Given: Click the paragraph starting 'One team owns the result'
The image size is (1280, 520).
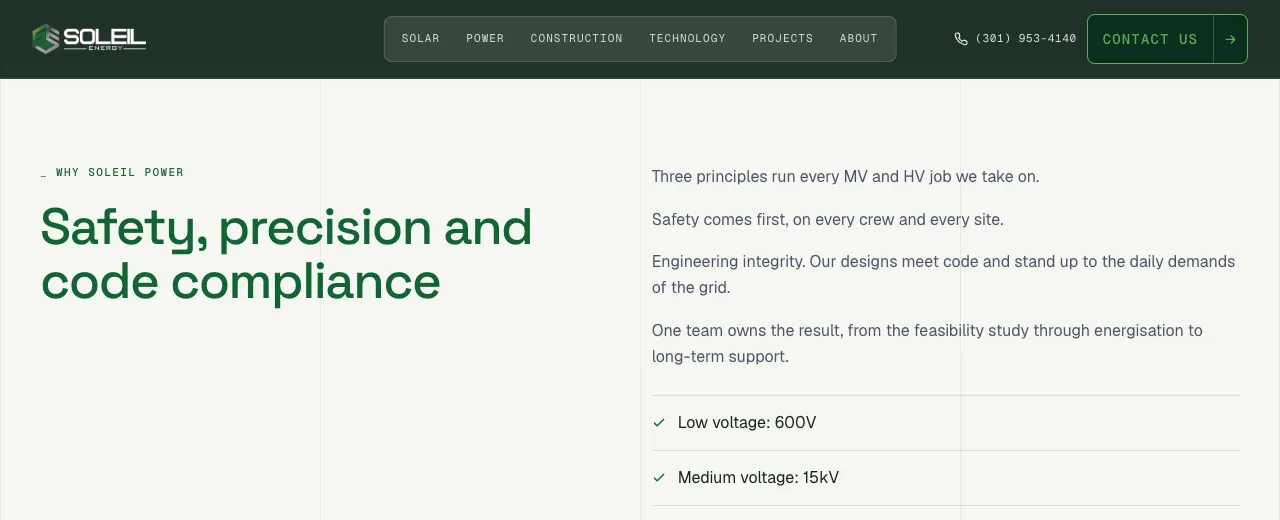Looking at the screenshot, I should [927, 343].
